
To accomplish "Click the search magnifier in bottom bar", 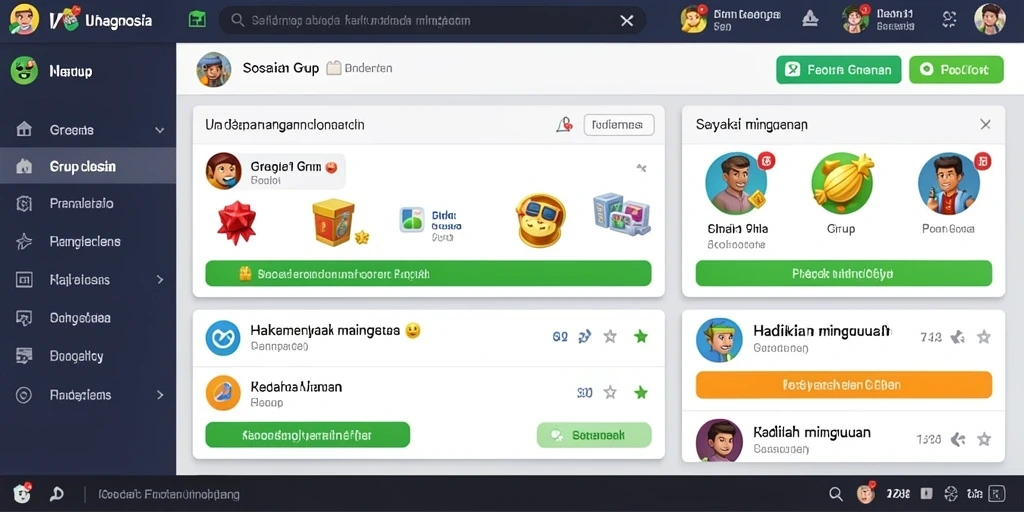I will [835, 494].
